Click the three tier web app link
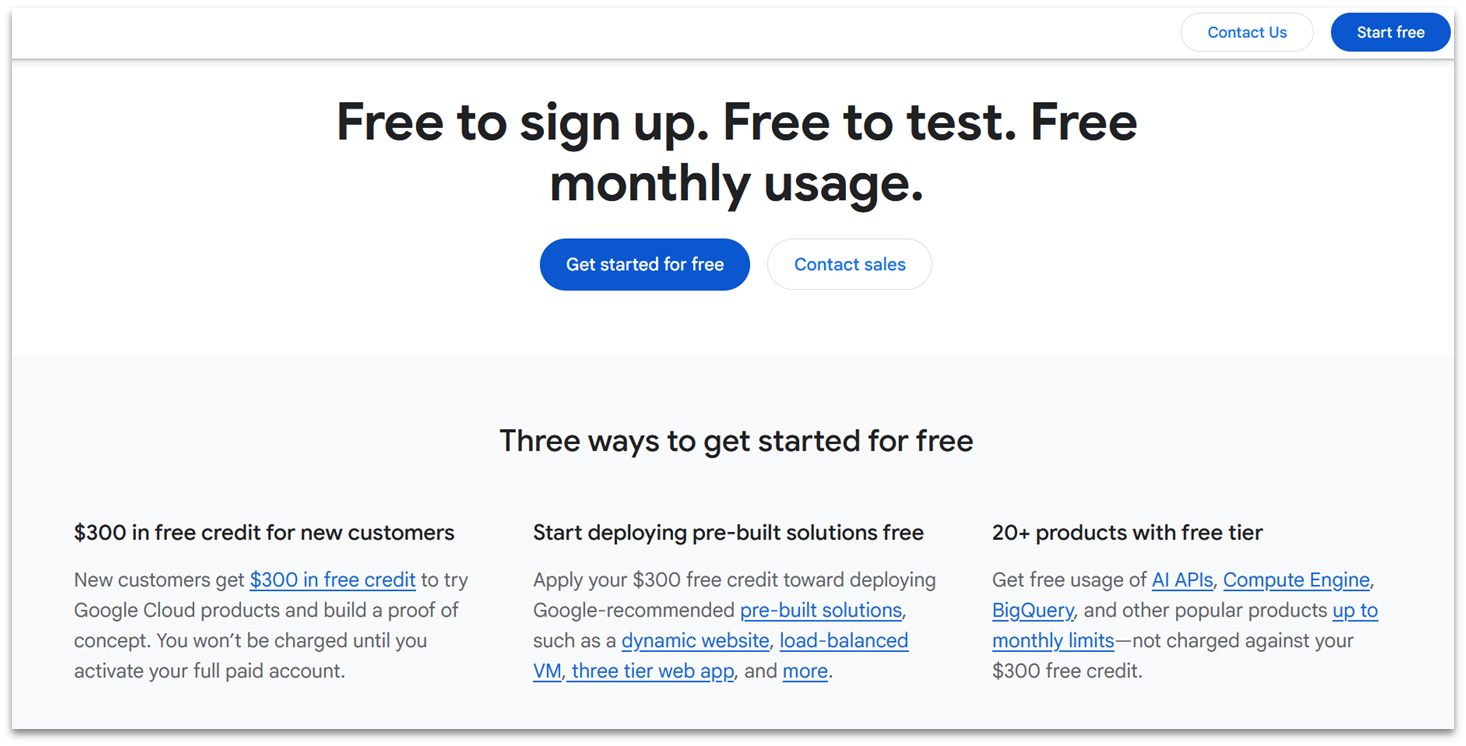 [x=651, y=671]
